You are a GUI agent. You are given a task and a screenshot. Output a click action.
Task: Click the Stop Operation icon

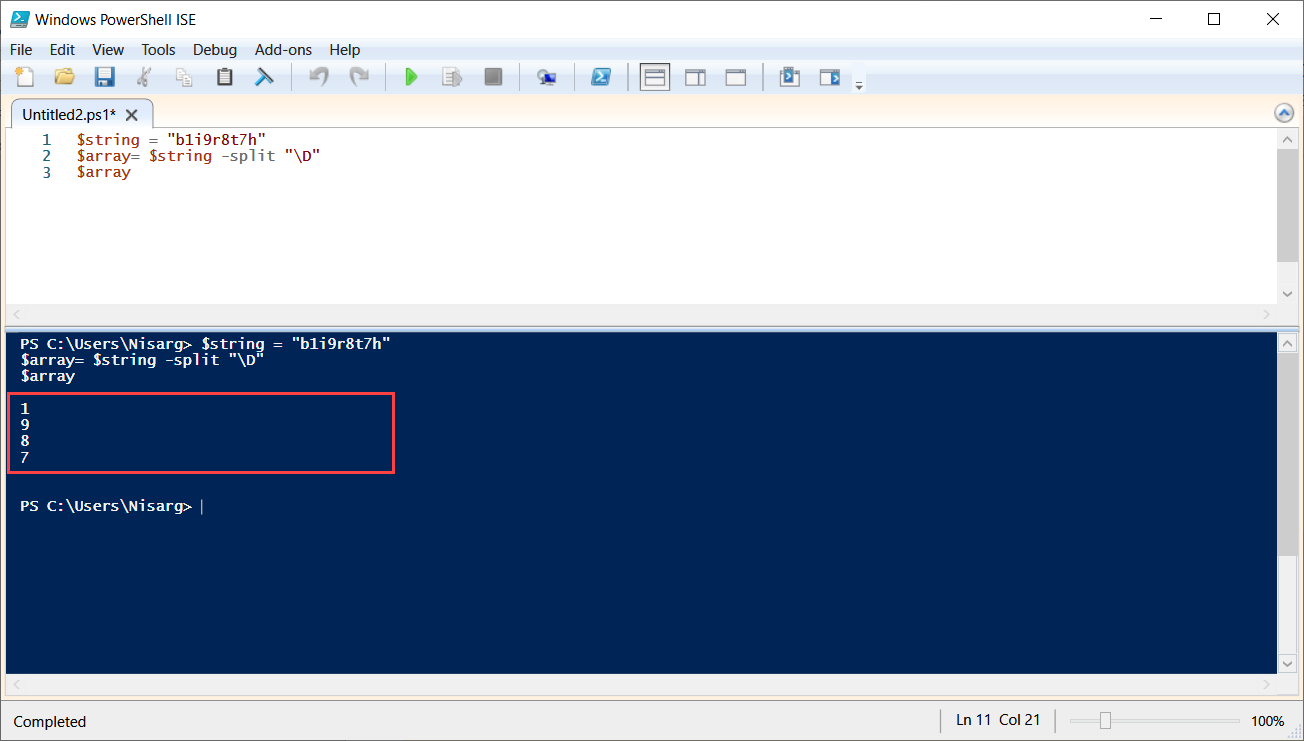coord(492,76)
